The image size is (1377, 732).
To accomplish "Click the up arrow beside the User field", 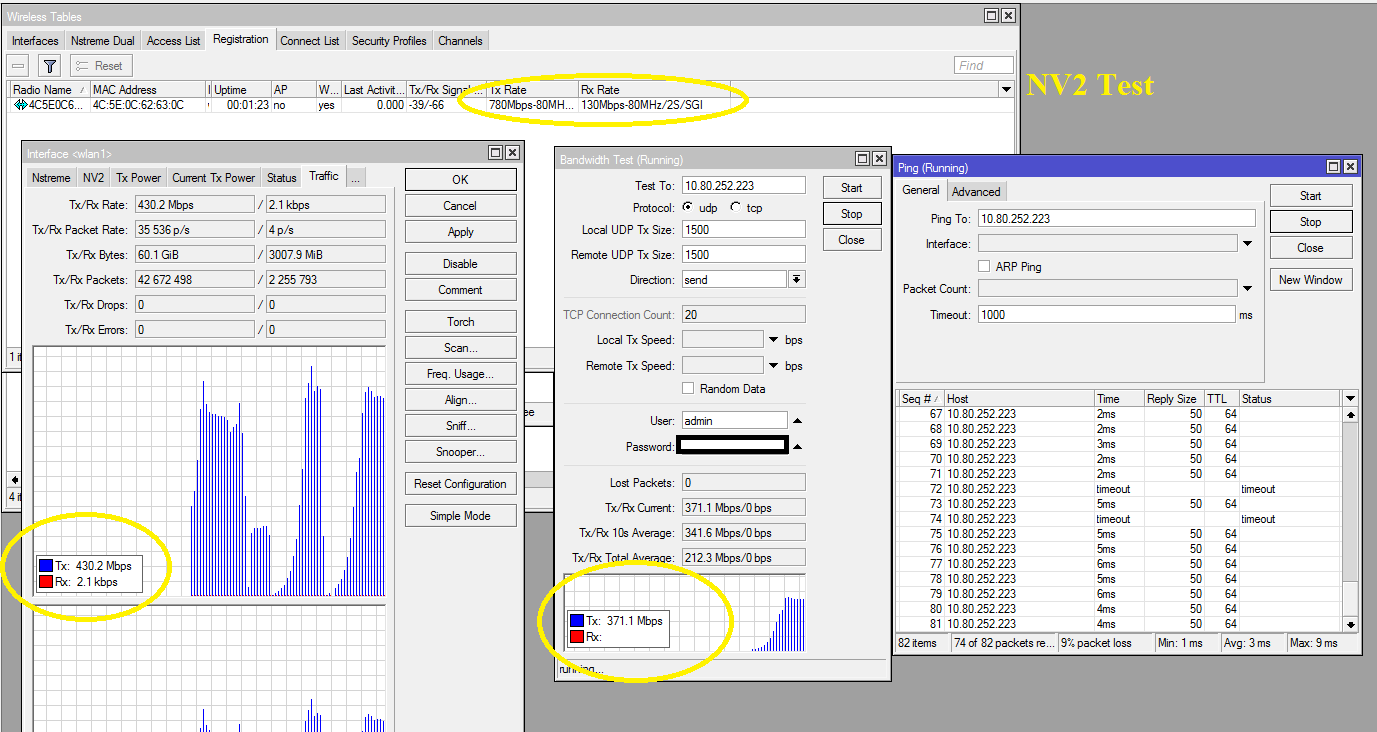I will click(797, 420).
